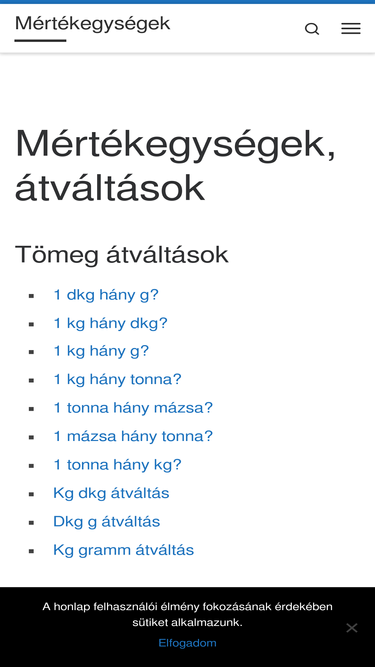This screenshot has width=375, height=667.
Task: Click the bullet beside 'Kg gramm átváltás'
Action: pyautogui.click(x=31, y=551)
